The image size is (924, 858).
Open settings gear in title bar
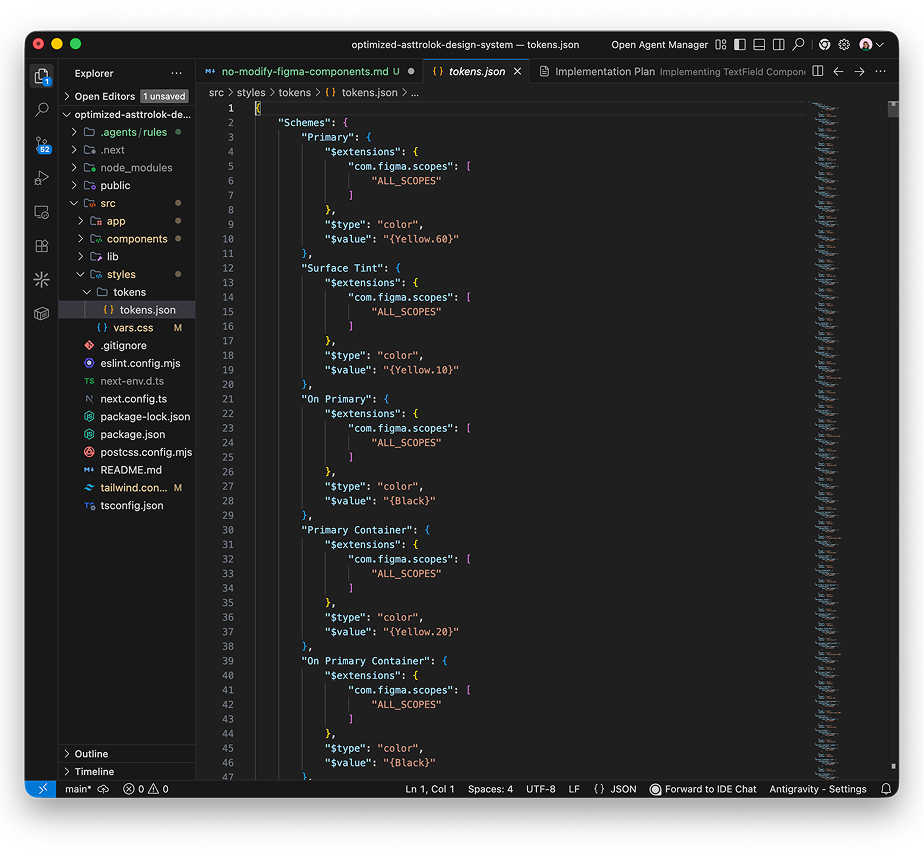point(844,45)
